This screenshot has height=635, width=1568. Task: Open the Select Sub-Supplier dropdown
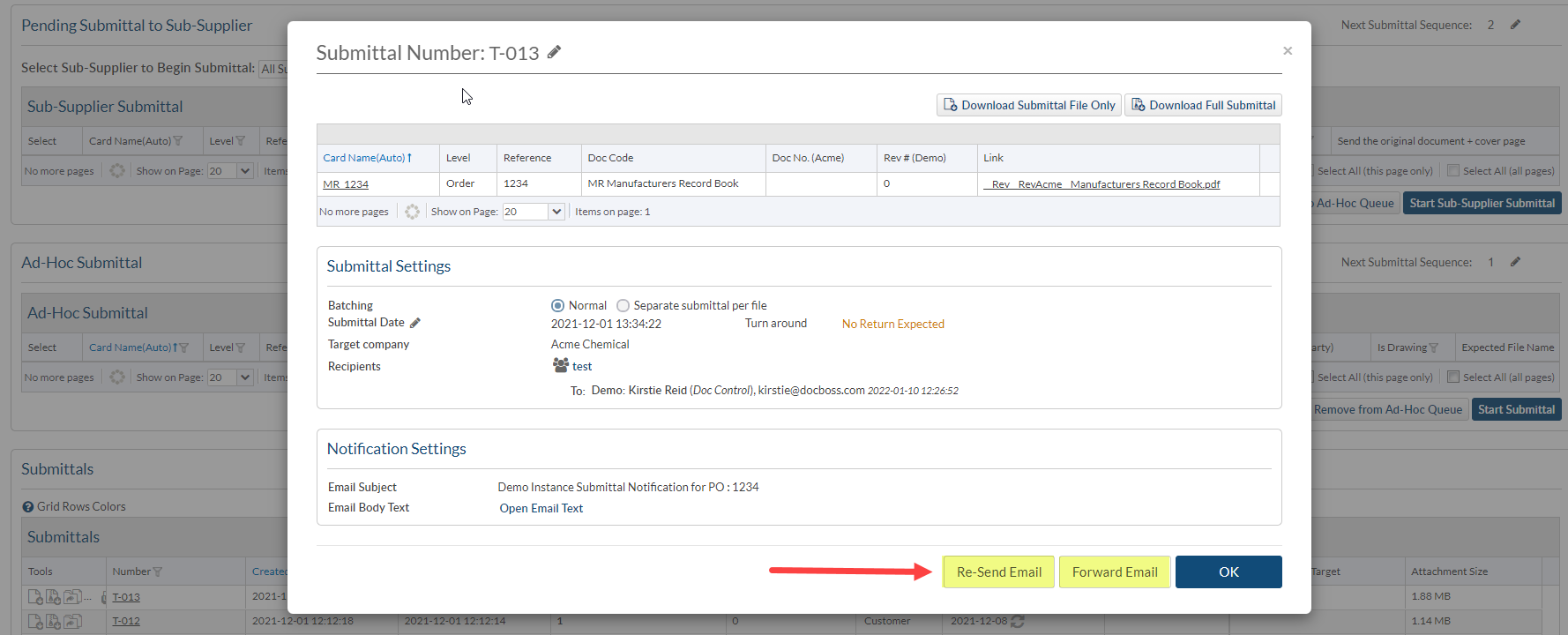273,69
